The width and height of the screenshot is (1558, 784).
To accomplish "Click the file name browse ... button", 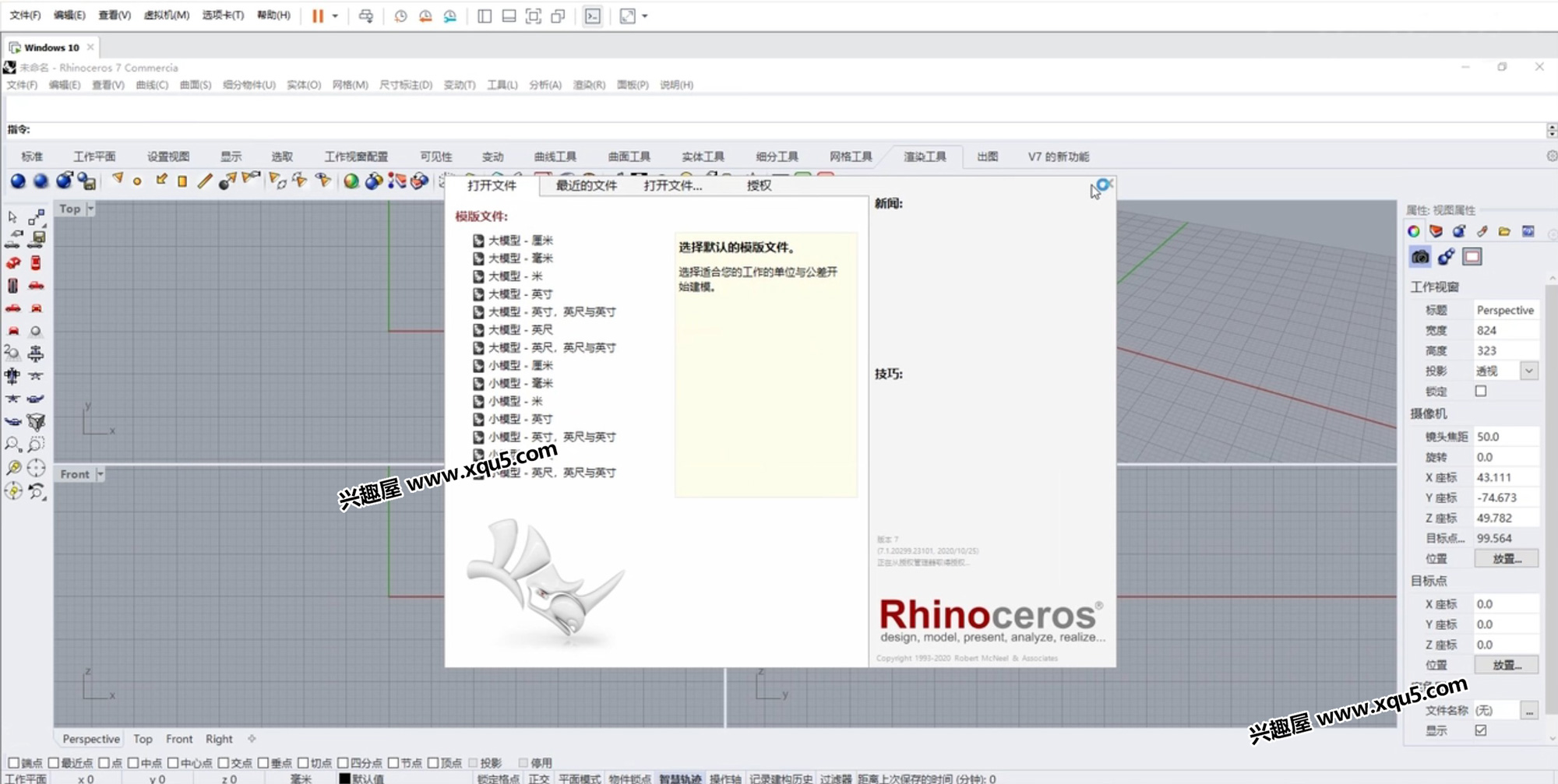I will [x=1529, y=711].
